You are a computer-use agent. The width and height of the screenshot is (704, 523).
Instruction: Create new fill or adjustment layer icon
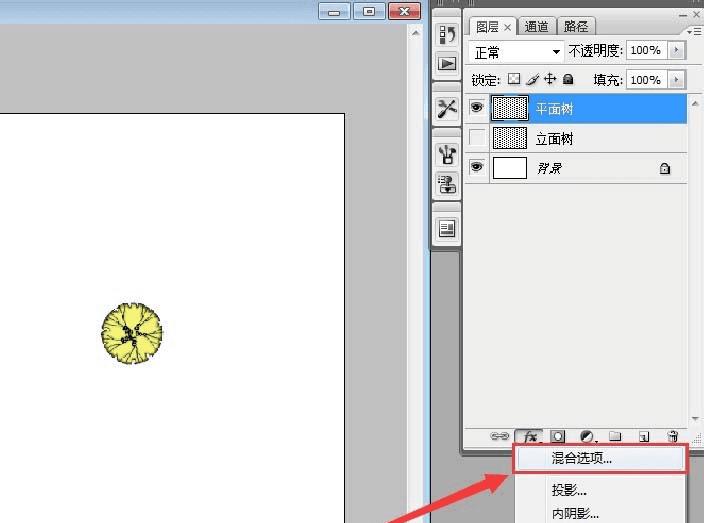[586, 436]
